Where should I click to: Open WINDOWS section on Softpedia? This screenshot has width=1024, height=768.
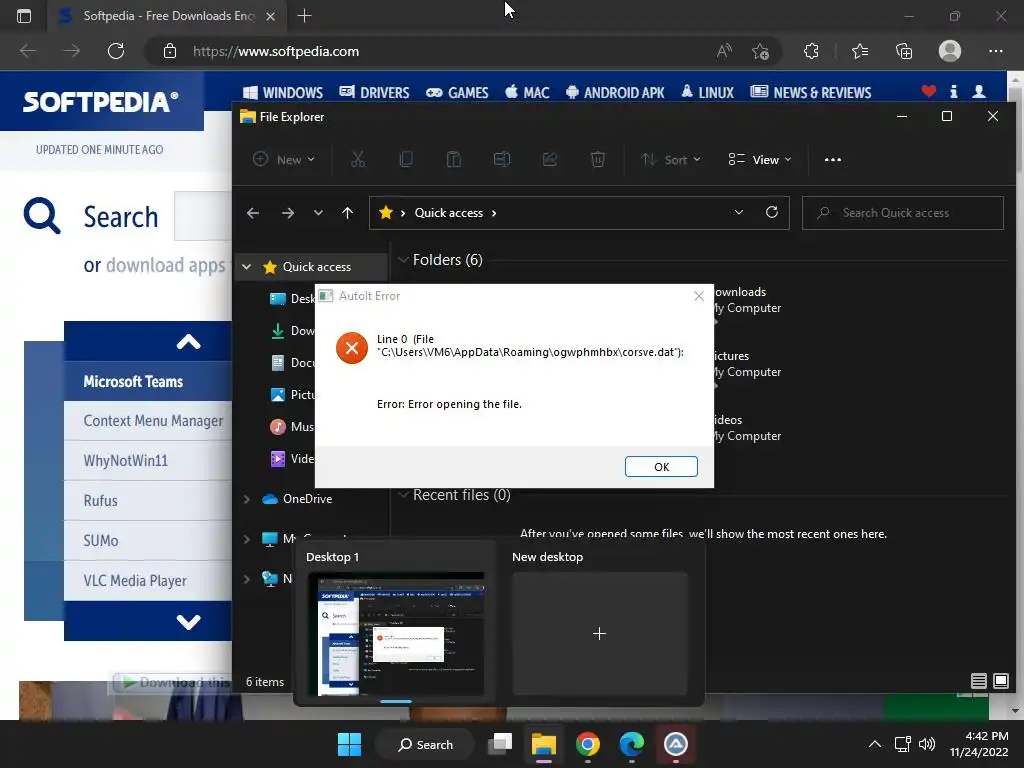(282, 93)
